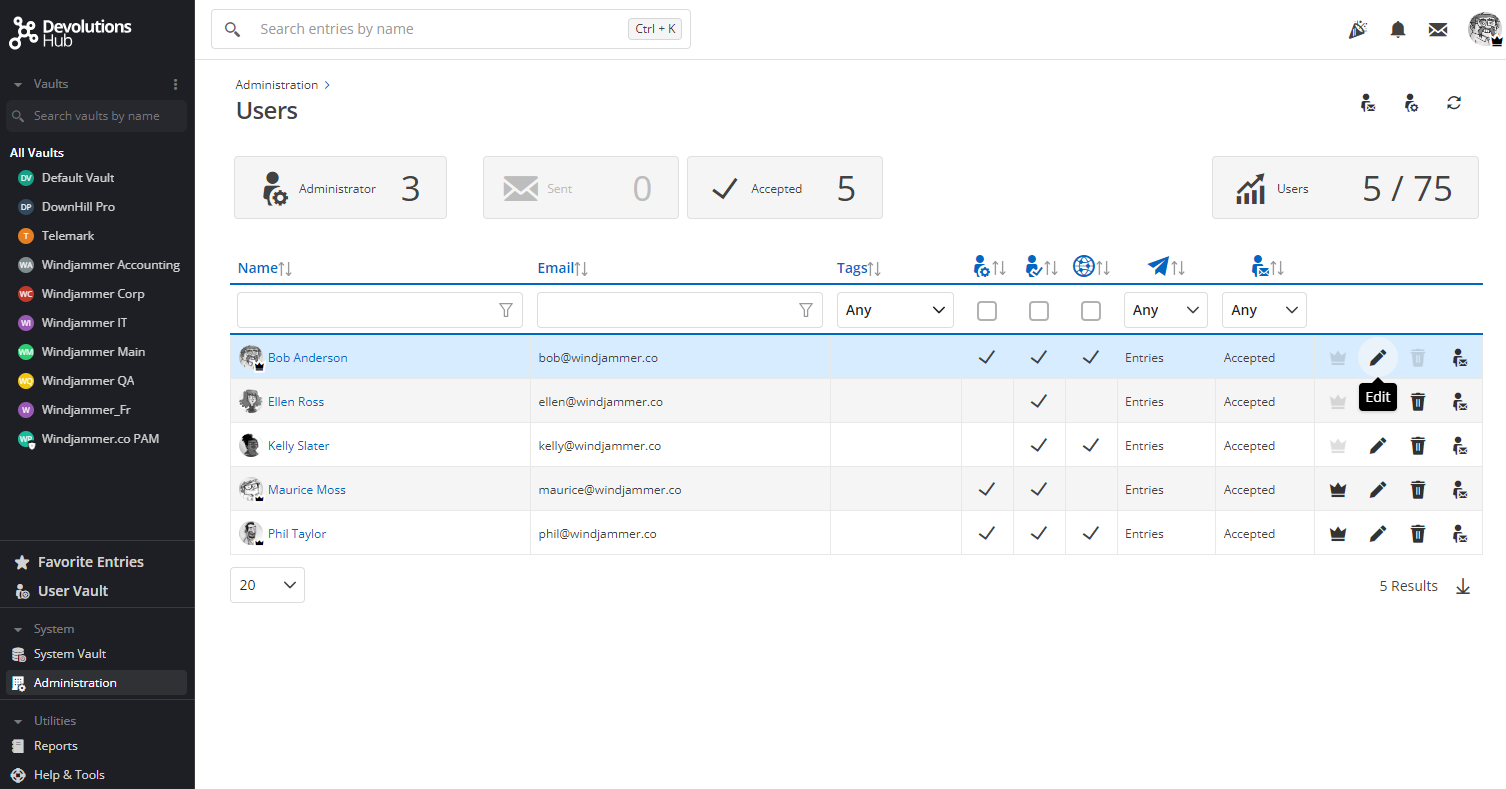Click the Accepted count card
The width and height of the screenshot is (1506, 789).
pos(785,188)
